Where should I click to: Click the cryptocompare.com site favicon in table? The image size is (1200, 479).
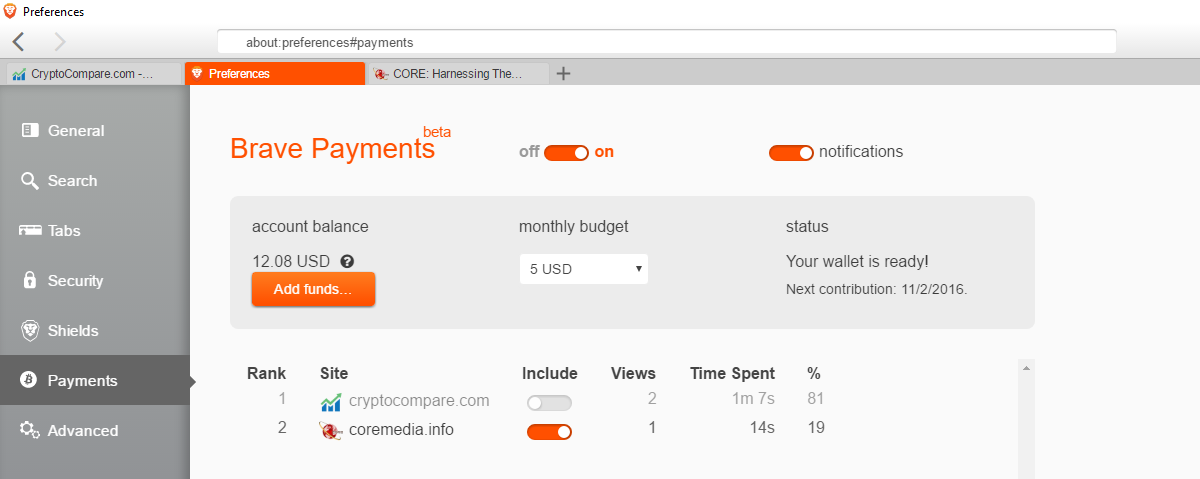point(331,401)
